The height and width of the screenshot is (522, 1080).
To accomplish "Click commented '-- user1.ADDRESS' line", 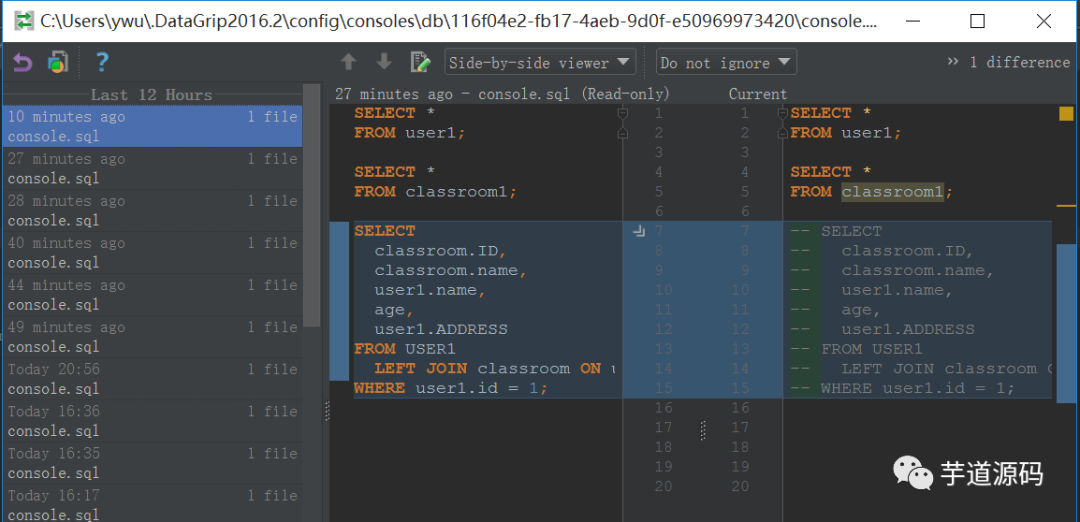I will click(882, 330).
